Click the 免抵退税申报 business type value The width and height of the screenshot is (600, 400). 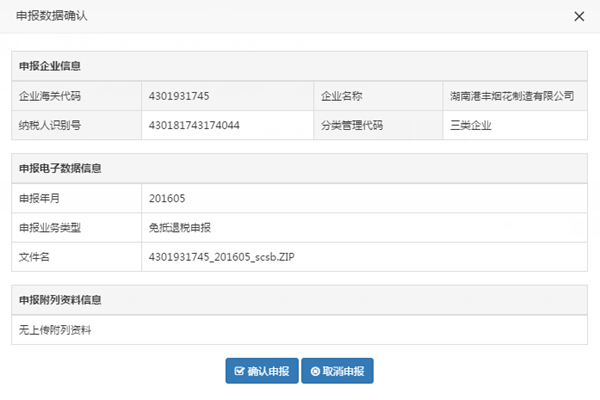(179, 227)
